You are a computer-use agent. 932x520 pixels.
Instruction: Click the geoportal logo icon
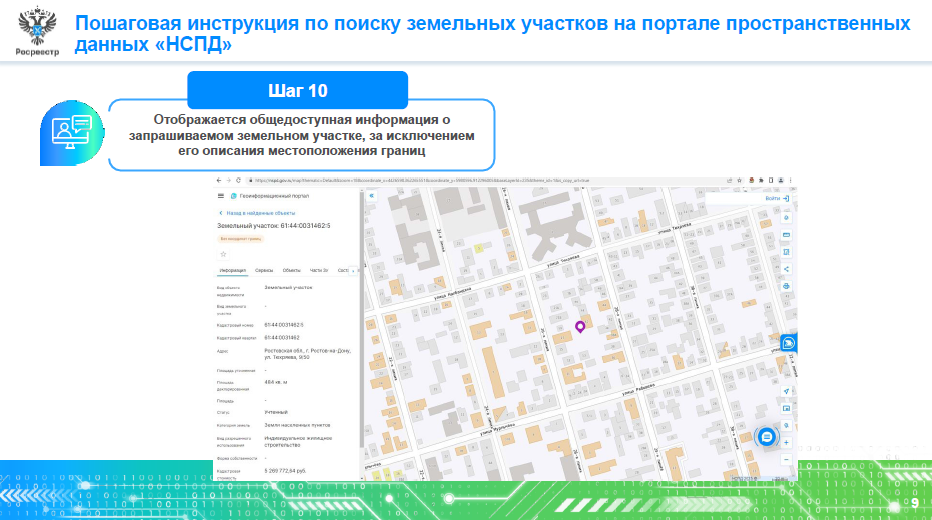pyautogui.click(x=234, y=196)
